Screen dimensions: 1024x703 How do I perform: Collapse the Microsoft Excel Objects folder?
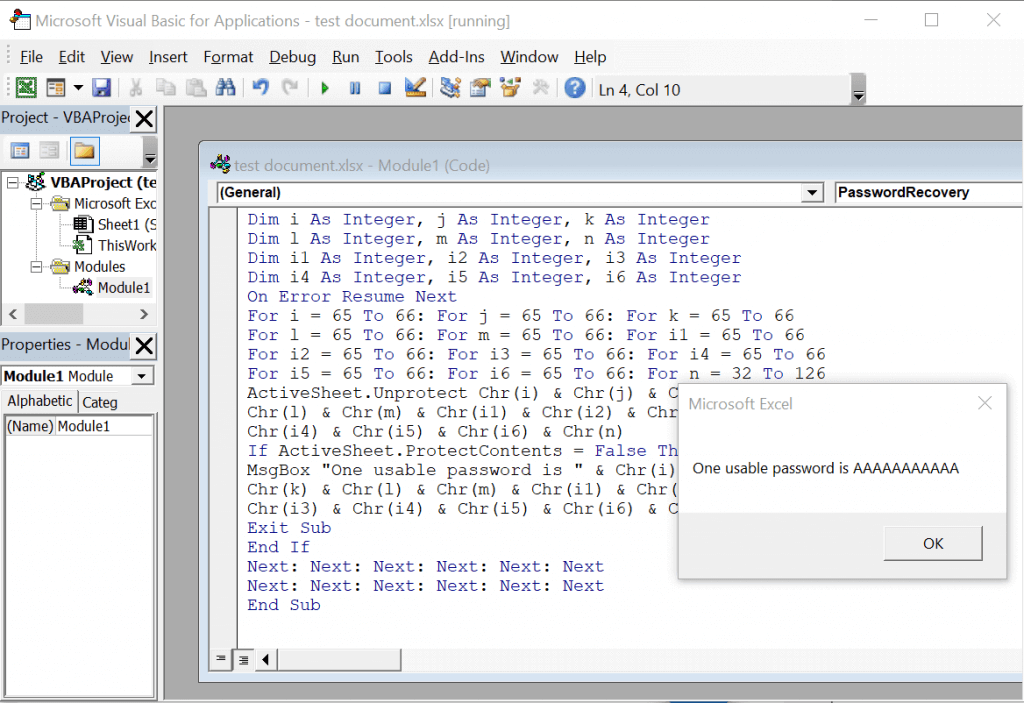pos(37,204)
